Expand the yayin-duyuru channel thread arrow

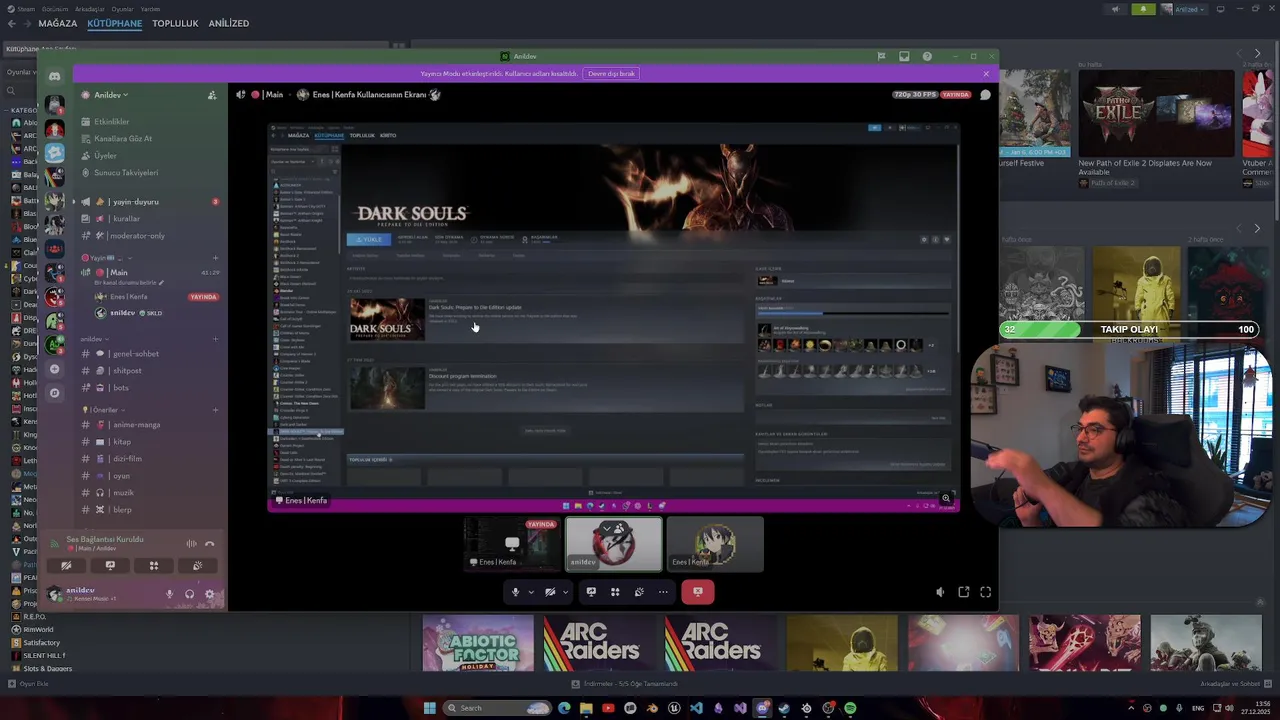(73, 202)
